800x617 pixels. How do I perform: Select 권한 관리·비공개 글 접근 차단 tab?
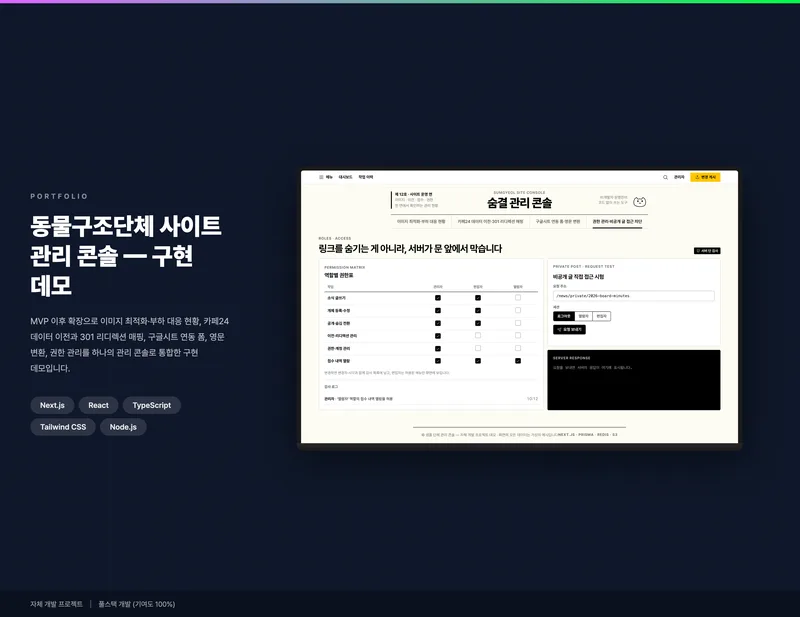617,221
